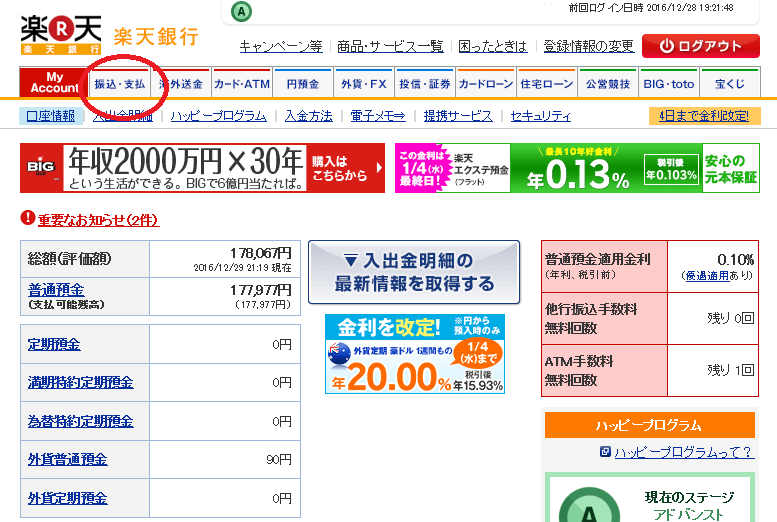Click the 困ったときは help link
Image resolution: width=777 pixels, height=522 pixels.
(x=493, y=47)
